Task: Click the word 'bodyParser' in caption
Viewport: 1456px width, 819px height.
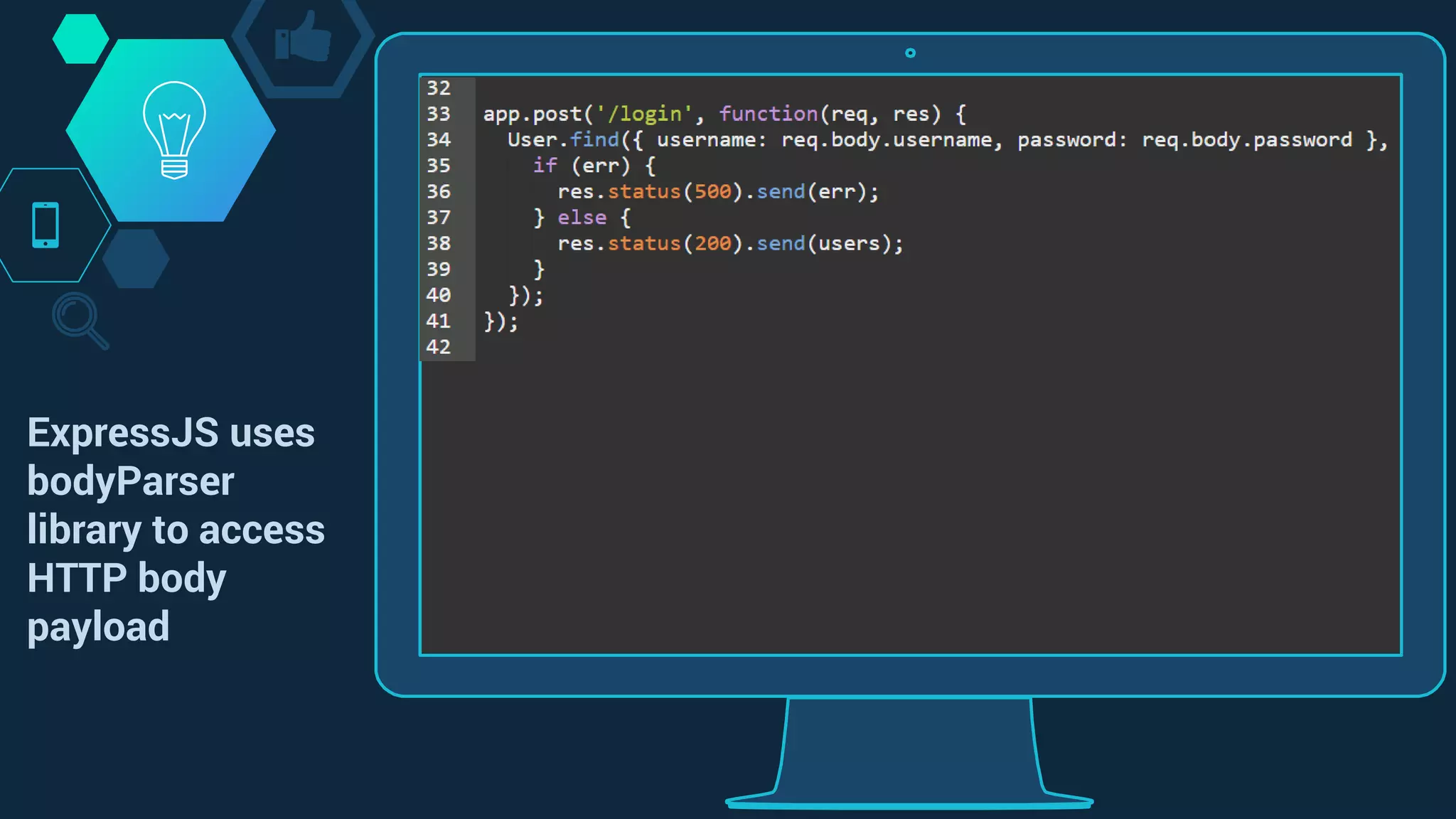Action: click(x=131, y=482)
